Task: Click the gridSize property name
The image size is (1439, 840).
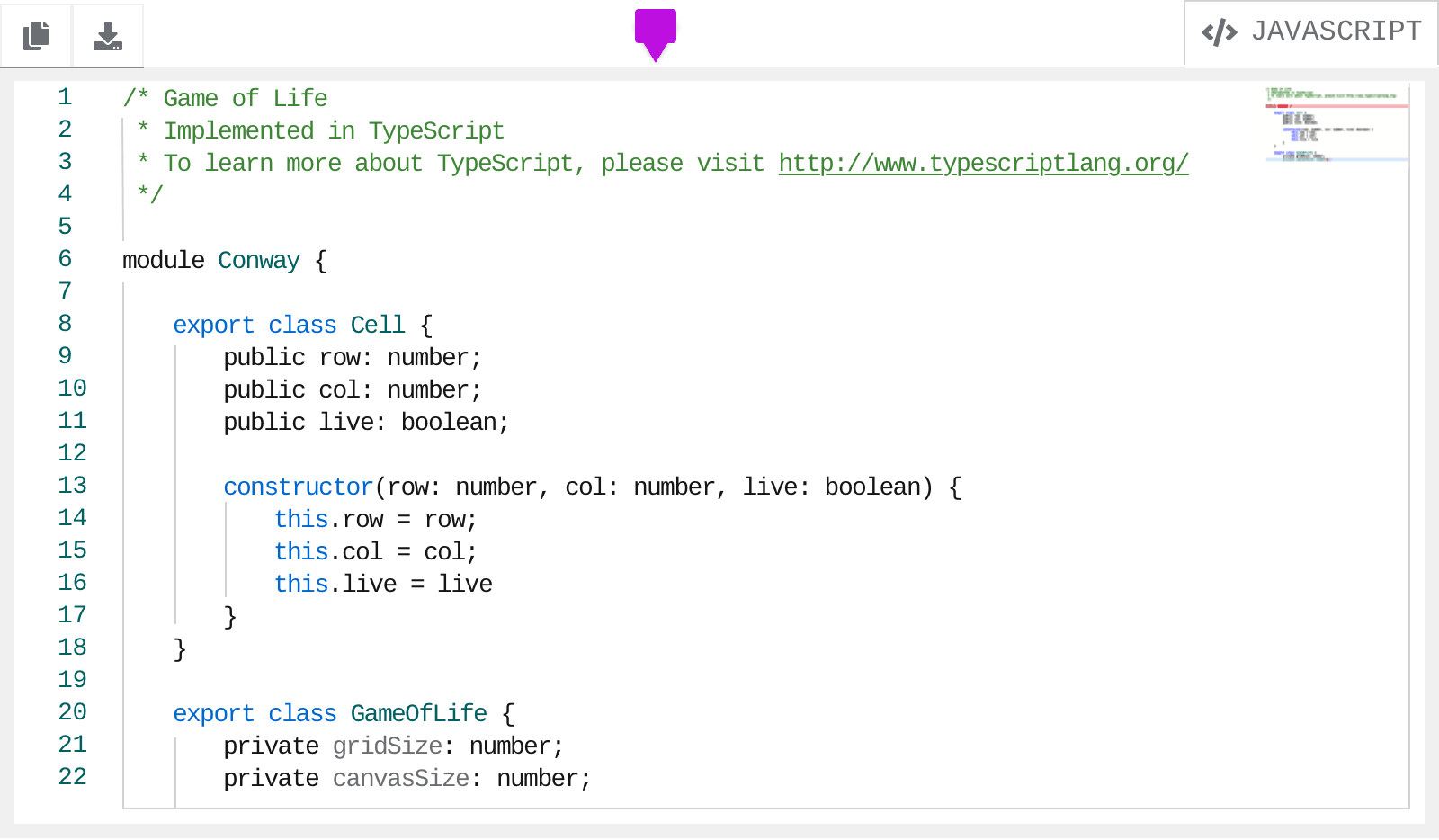Action: 387,746
